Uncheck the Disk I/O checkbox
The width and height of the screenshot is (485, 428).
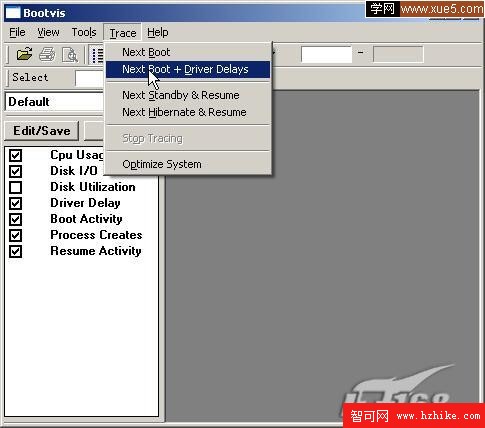coord(15,171)
